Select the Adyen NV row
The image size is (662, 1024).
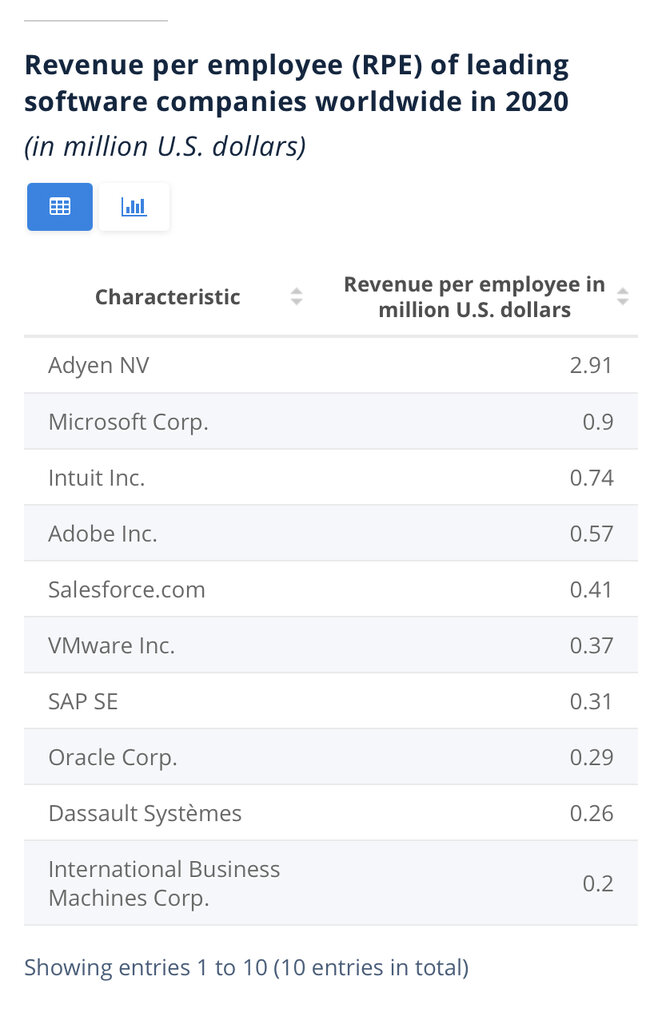click(331, 365)
